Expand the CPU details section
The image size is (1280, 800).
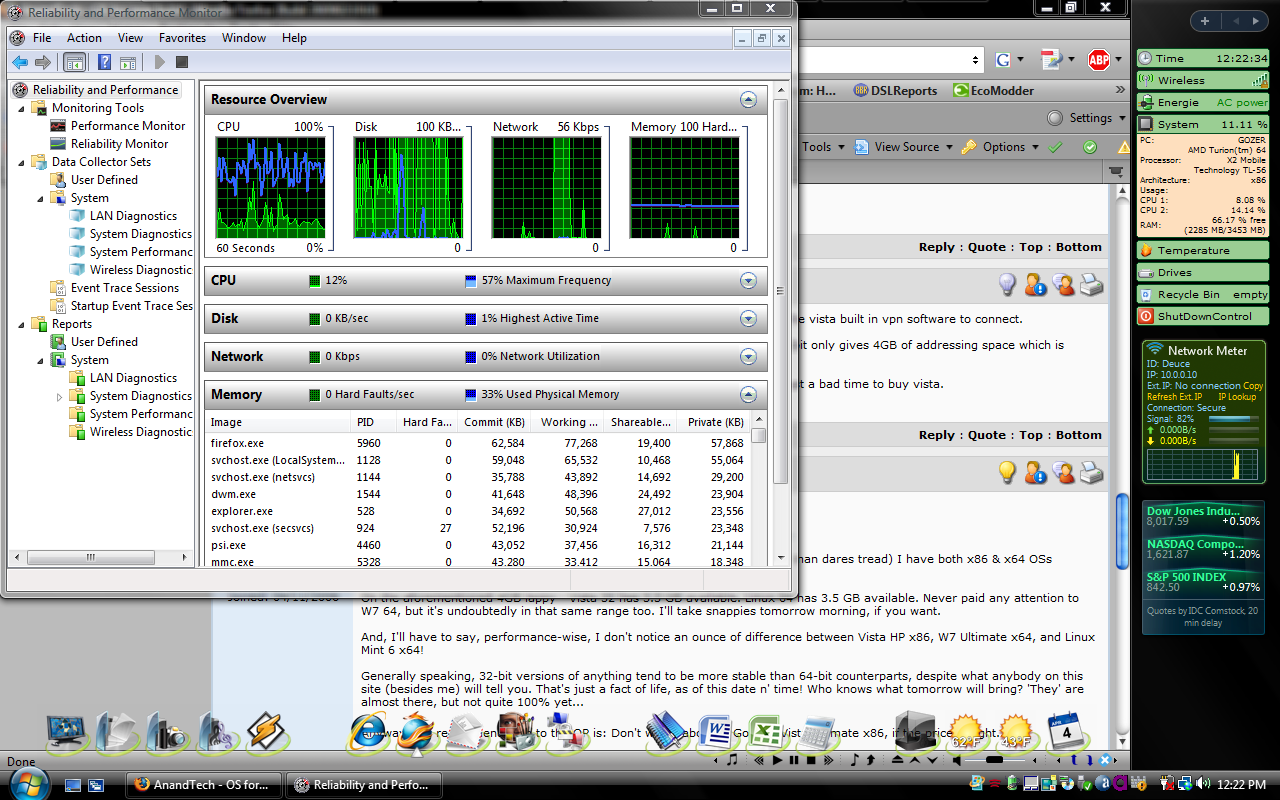(x=748, y=281)
